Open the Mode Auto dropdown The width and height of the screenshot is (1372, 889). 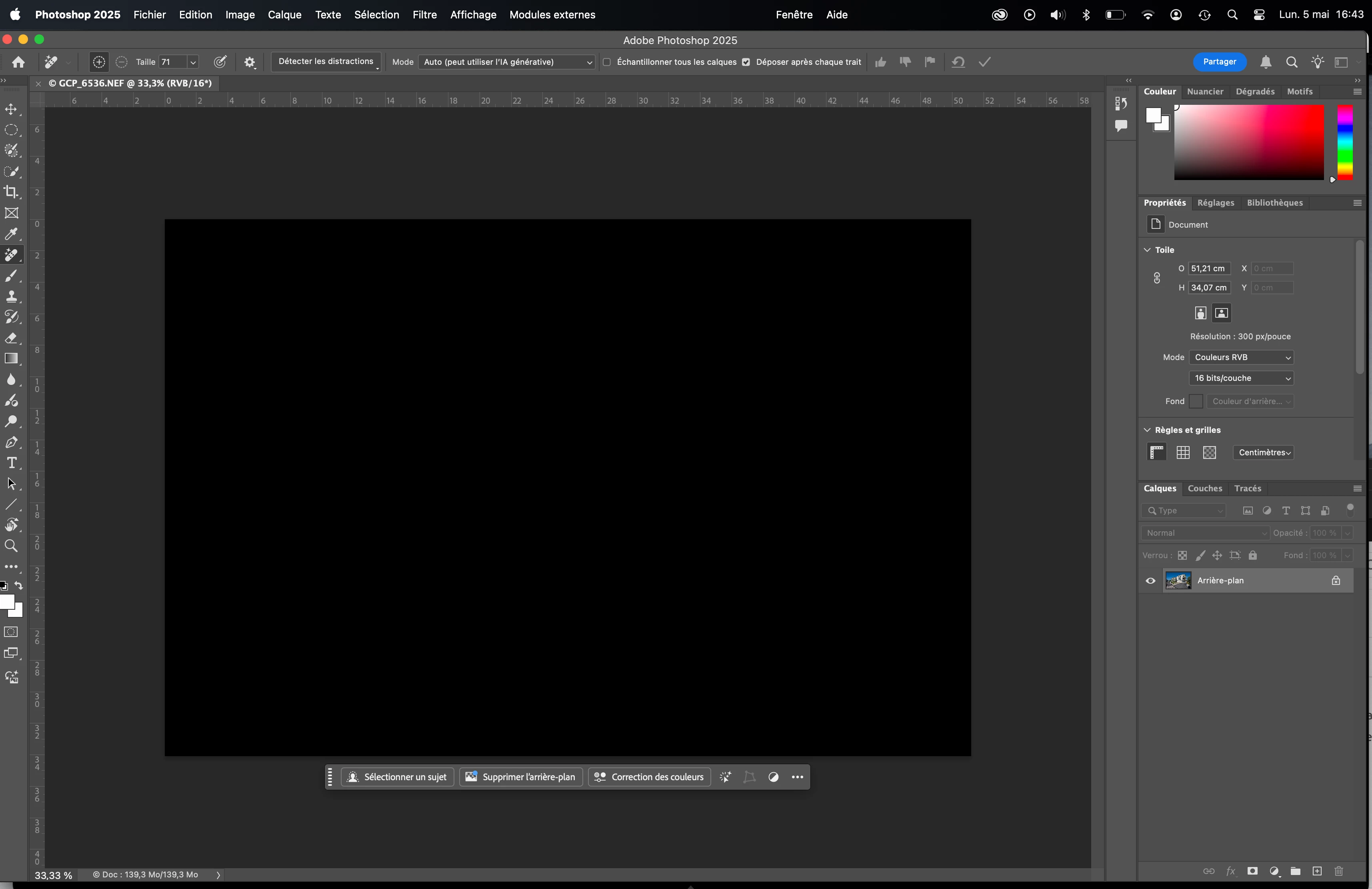click(506, 62)
